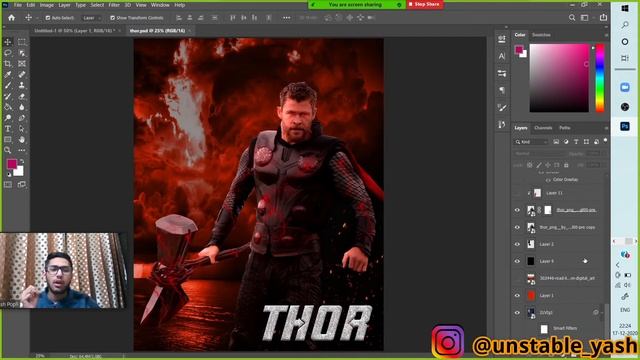Select the Path Selection tool

[22, 129]
